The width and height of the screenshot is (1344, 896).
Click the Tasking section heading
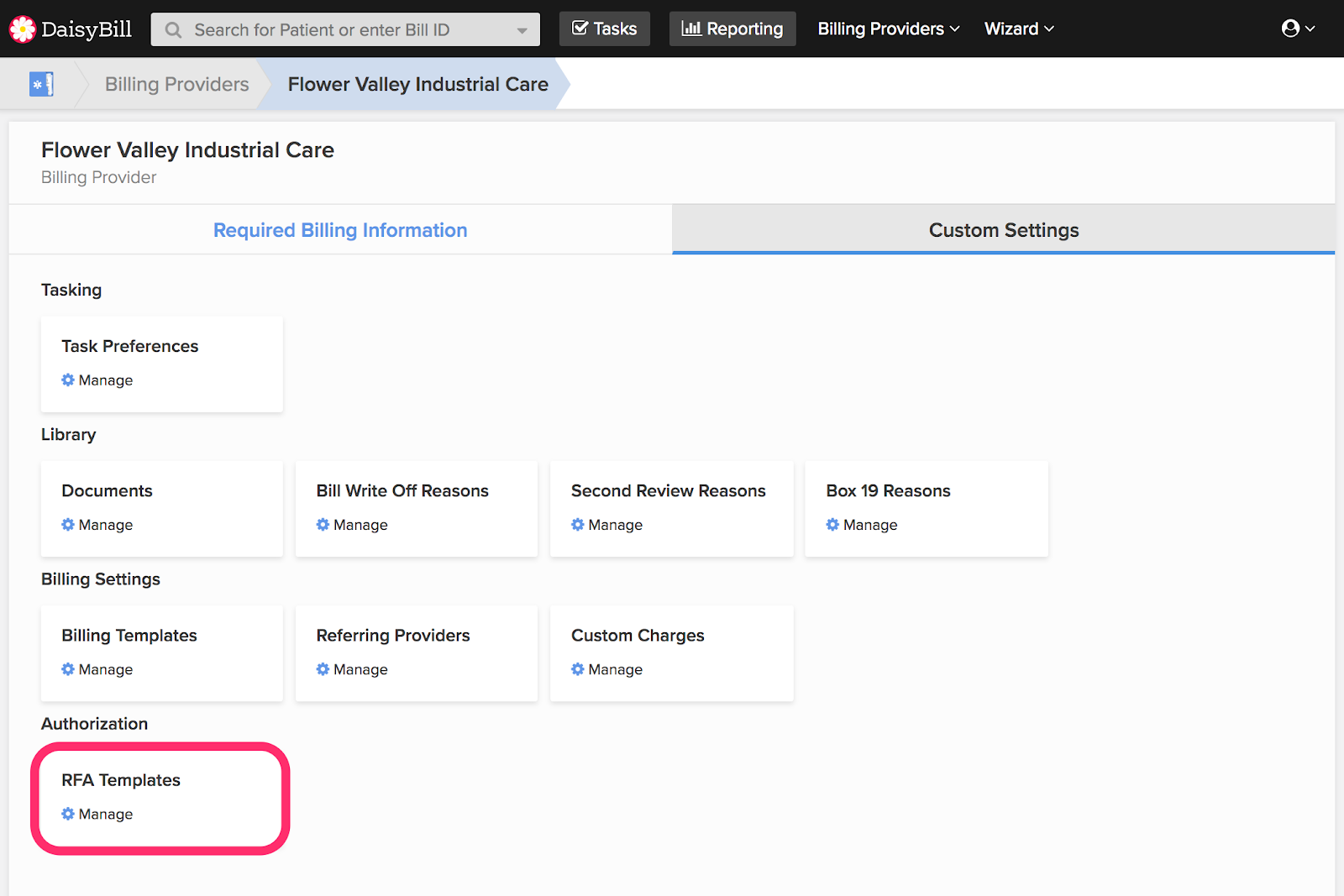71,290
